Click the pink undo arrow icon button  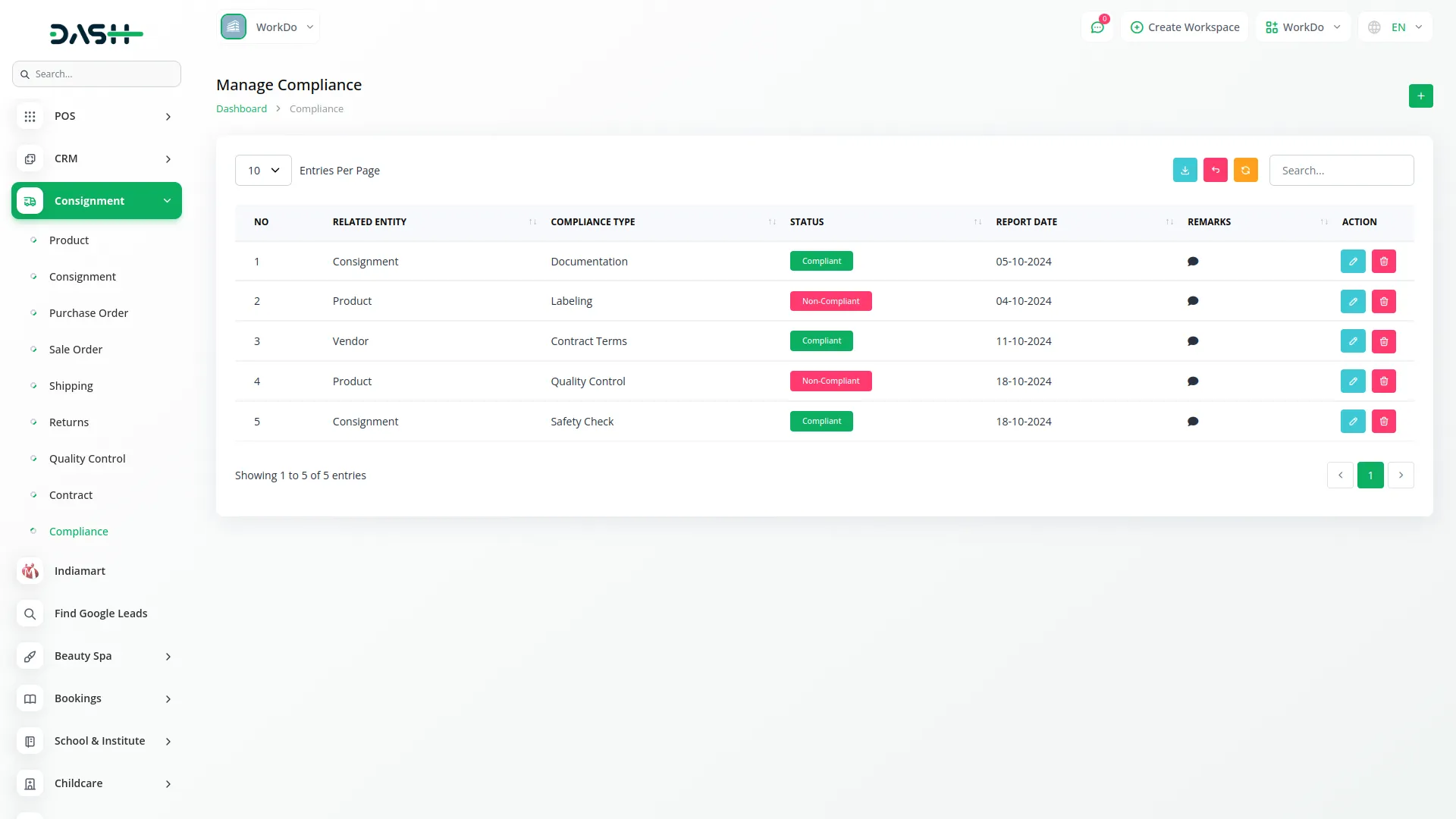point(1215,170)
